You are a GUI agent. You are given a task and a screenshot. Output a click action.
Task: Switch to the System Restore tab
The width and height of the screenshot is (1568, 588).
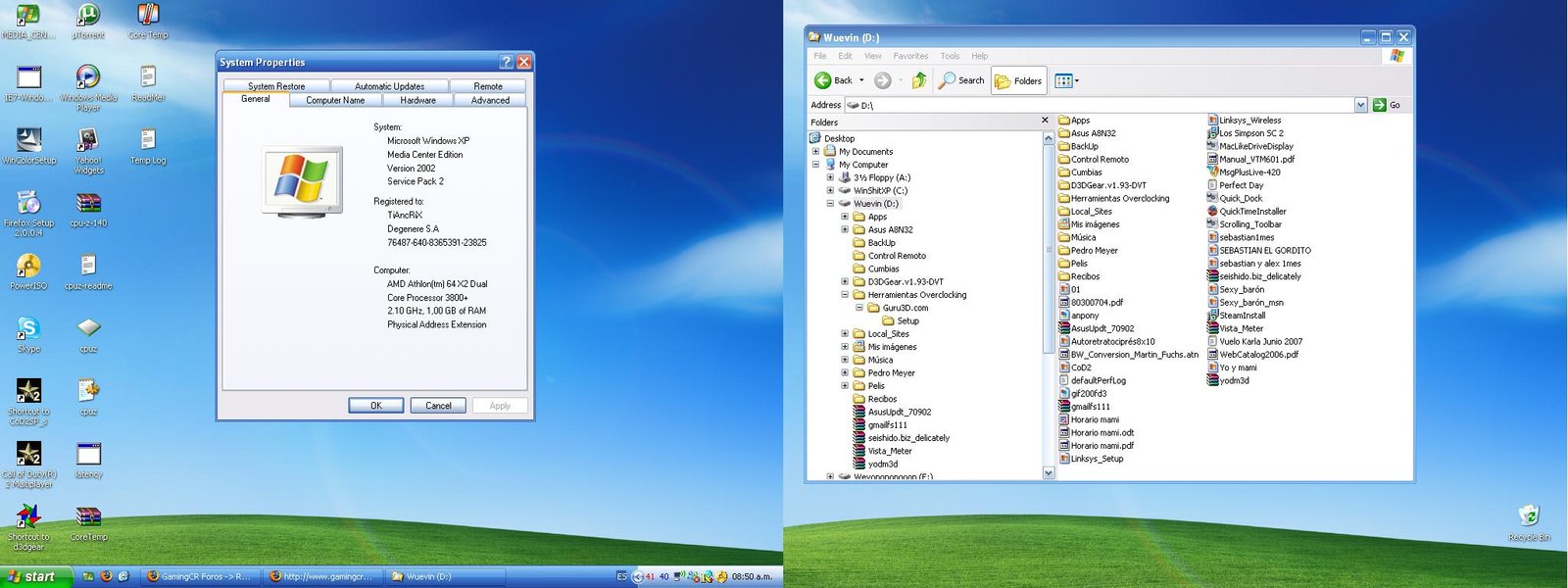pyautogui.click(x=276, y=86)
